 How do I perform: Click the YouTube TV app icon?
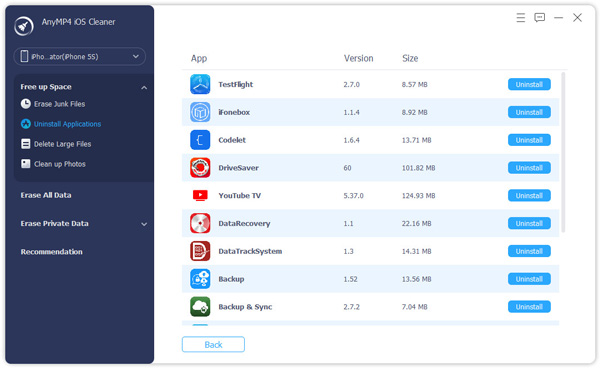tap(200, 195)
